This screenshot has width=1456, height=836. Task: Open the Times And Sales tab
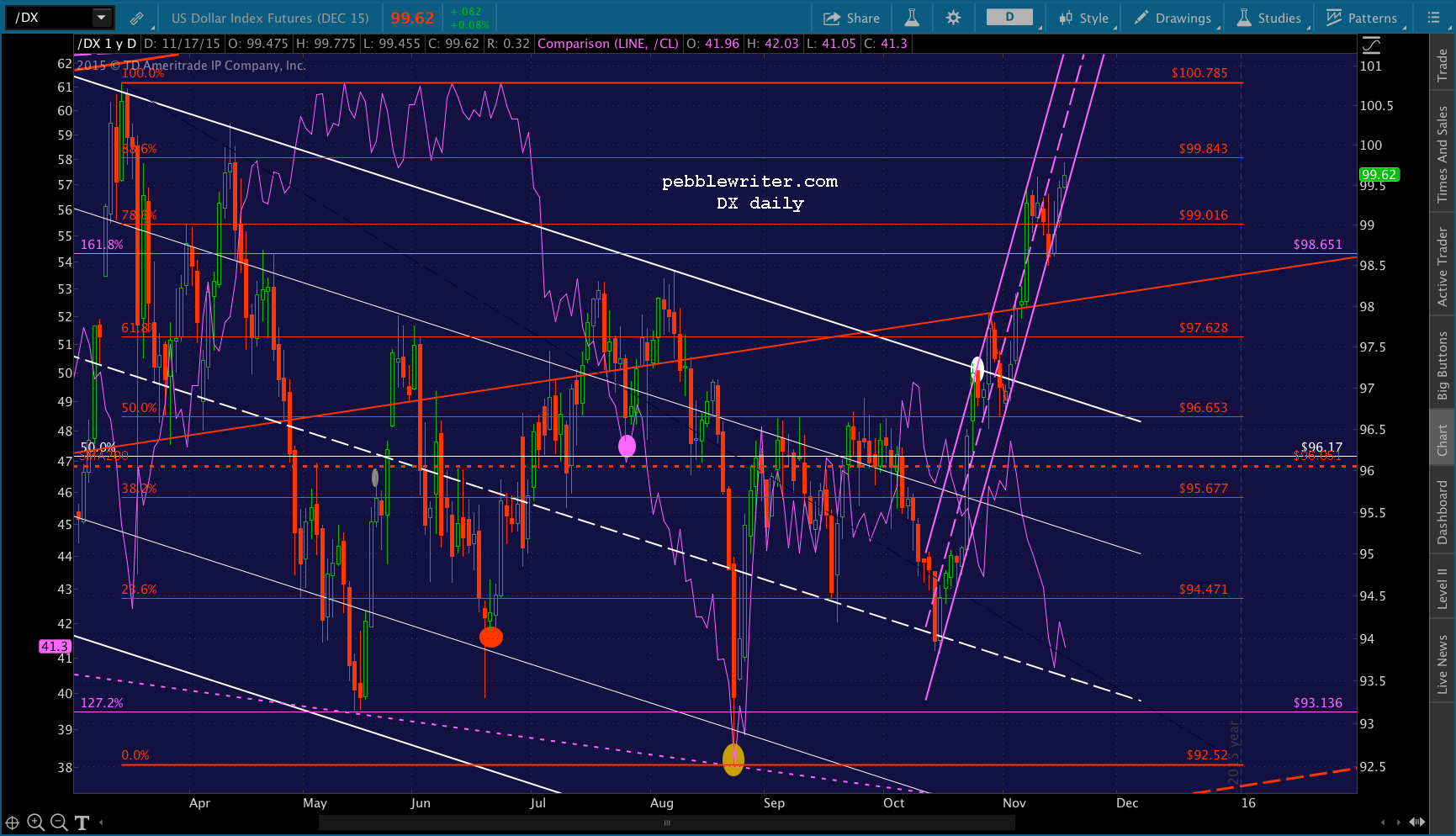coord(1443,153)
